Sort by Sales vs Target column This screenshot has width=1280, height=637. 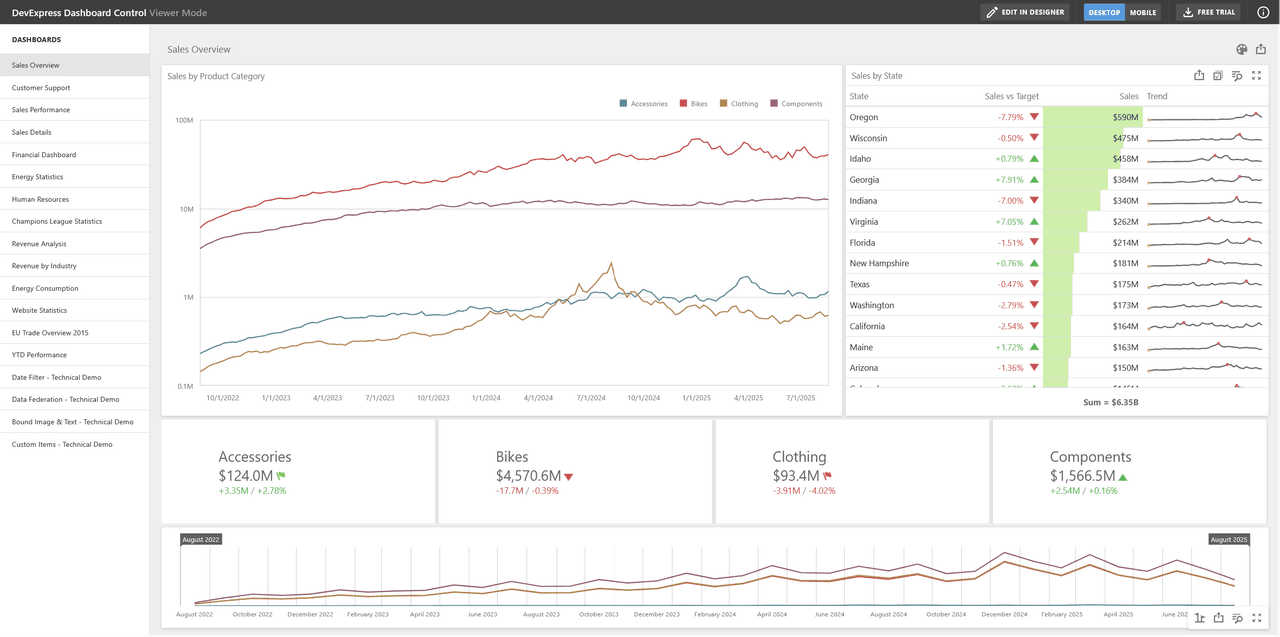[x=1012, y=97]
